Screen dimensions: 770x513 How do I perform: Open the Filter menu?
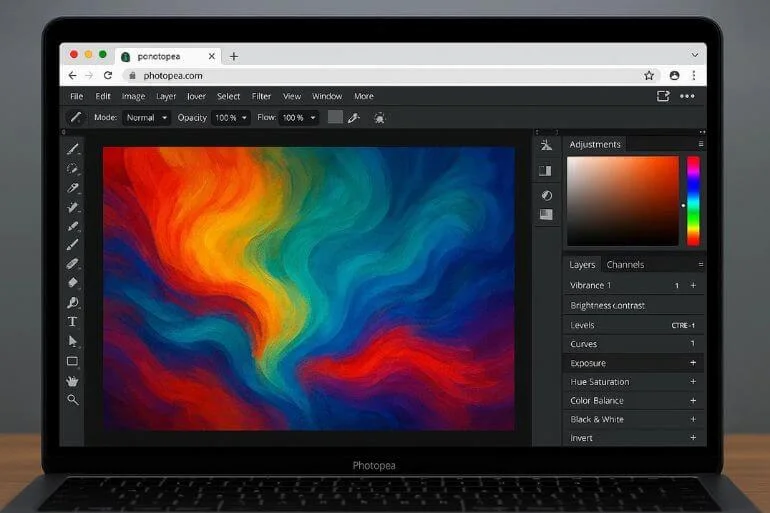point(261,96)
